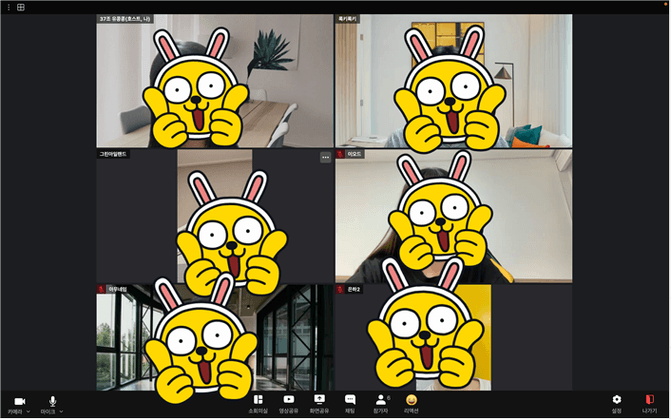Open the microphone options arrow
The width and height of the screenshot is (671, 419).
pos(61,412)
